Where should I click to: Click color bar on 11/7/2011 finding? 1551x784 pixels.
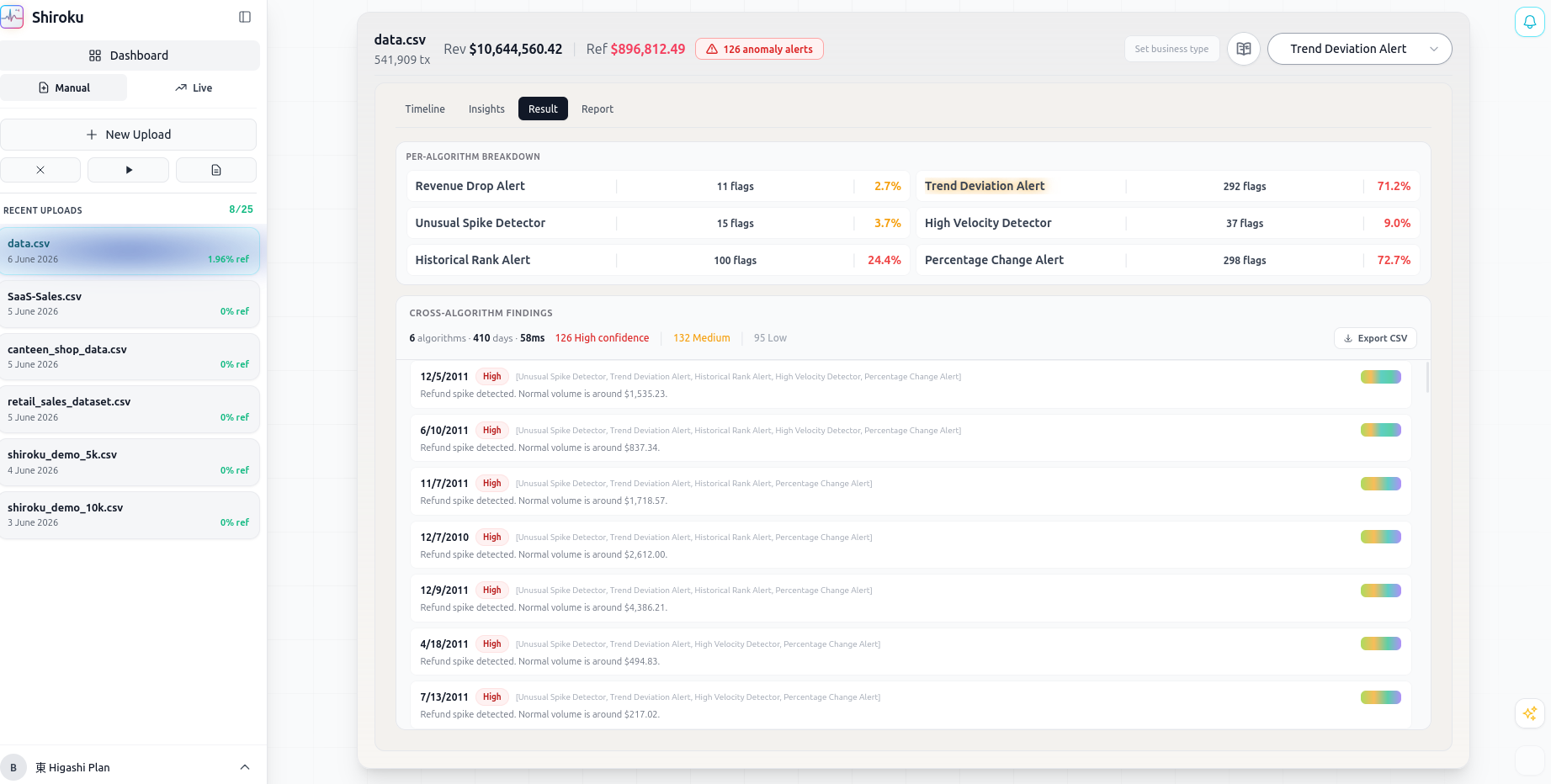[x=1381, y=484]
